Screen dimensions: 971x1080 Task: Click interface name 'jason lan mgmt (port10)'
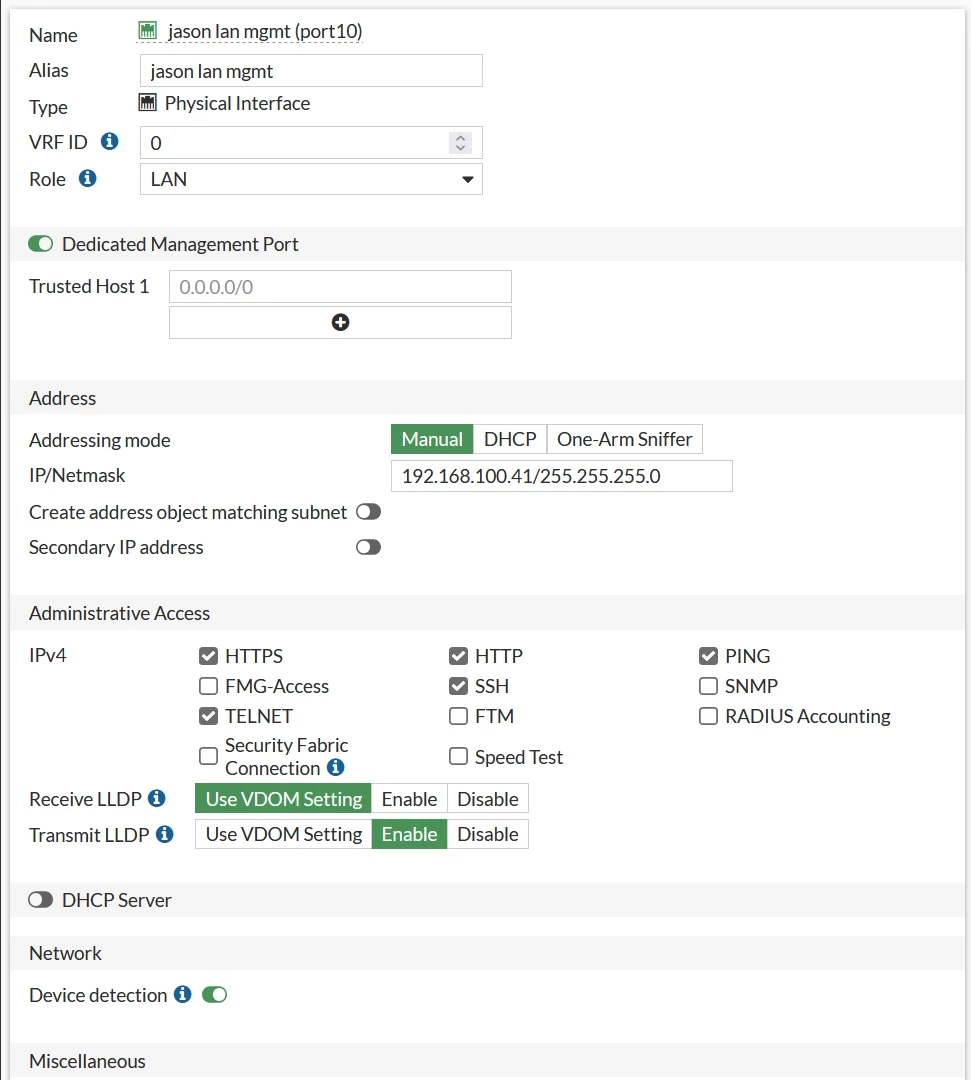click(265, 32)
